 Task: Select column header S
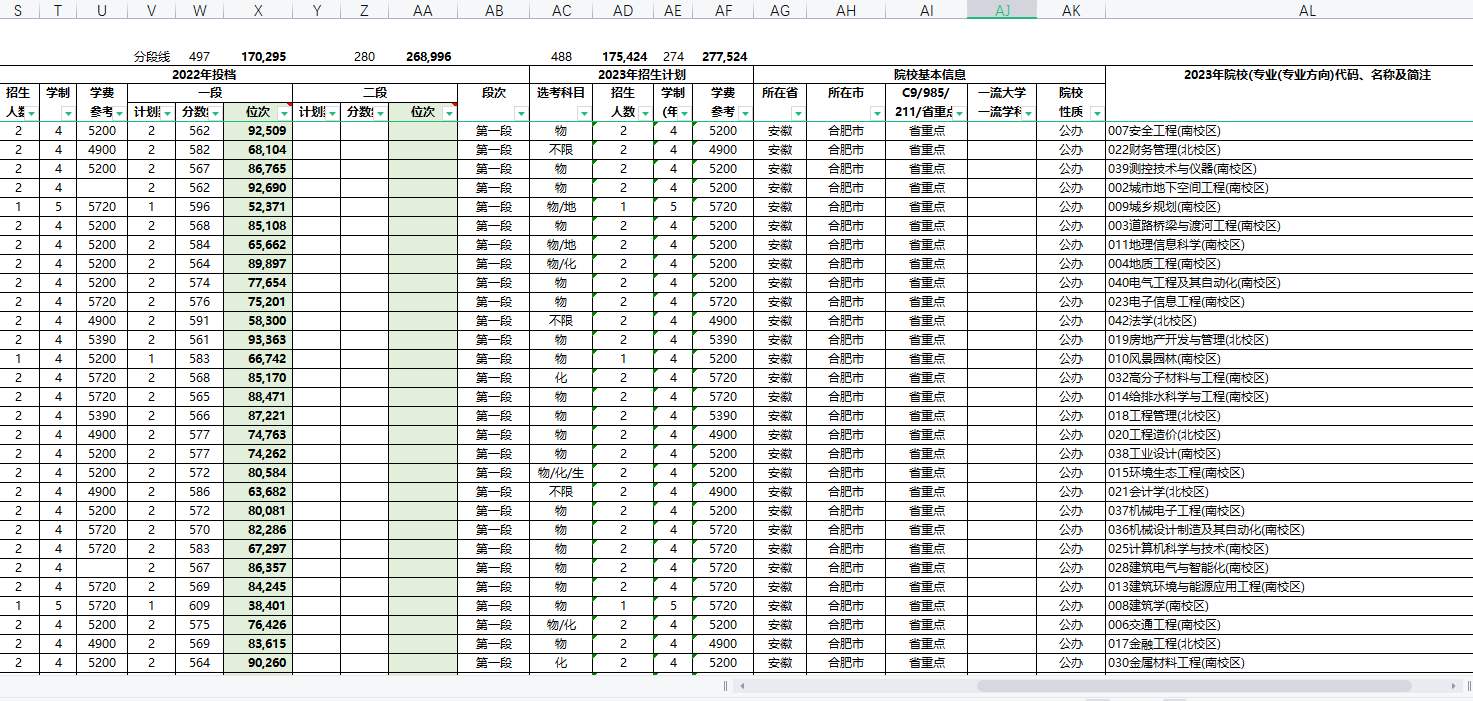[19, 9]
